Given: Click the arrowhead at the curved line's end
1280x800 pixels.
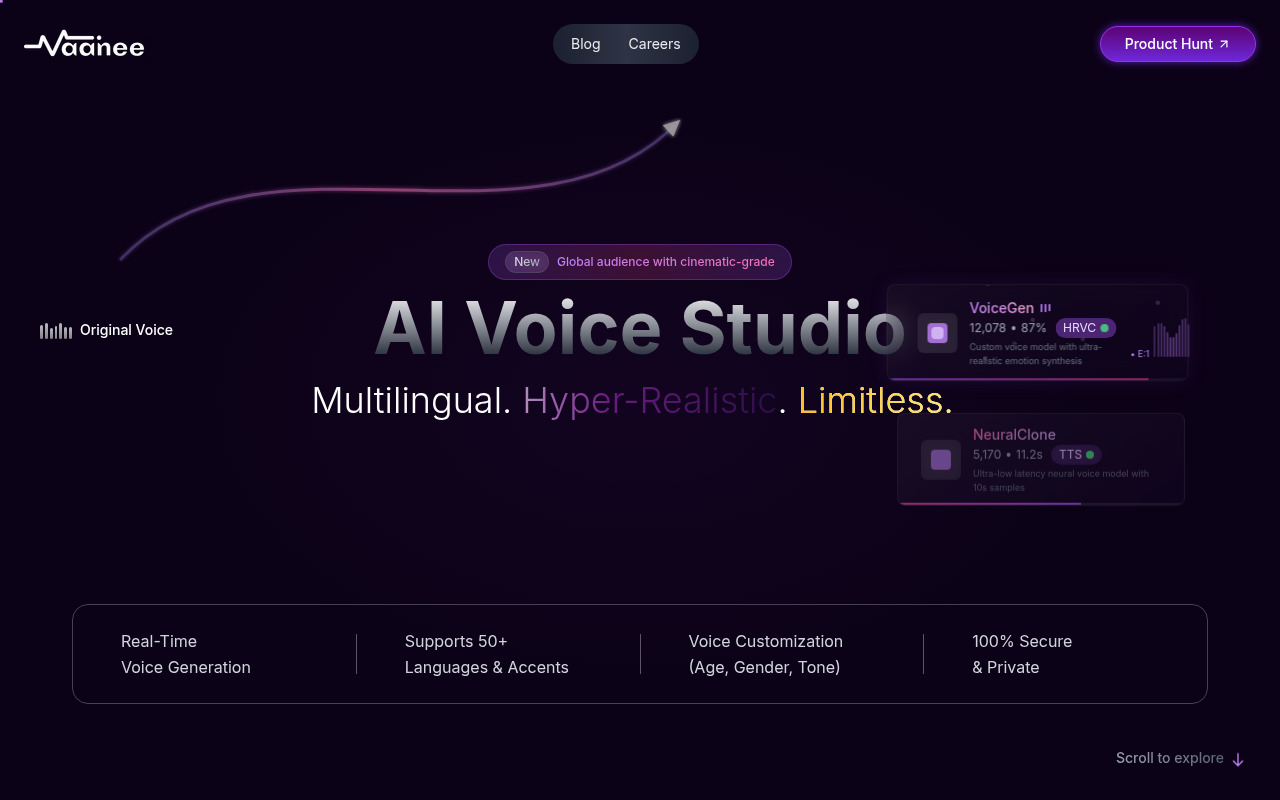Looking at the screenshot, I should 672,127.
